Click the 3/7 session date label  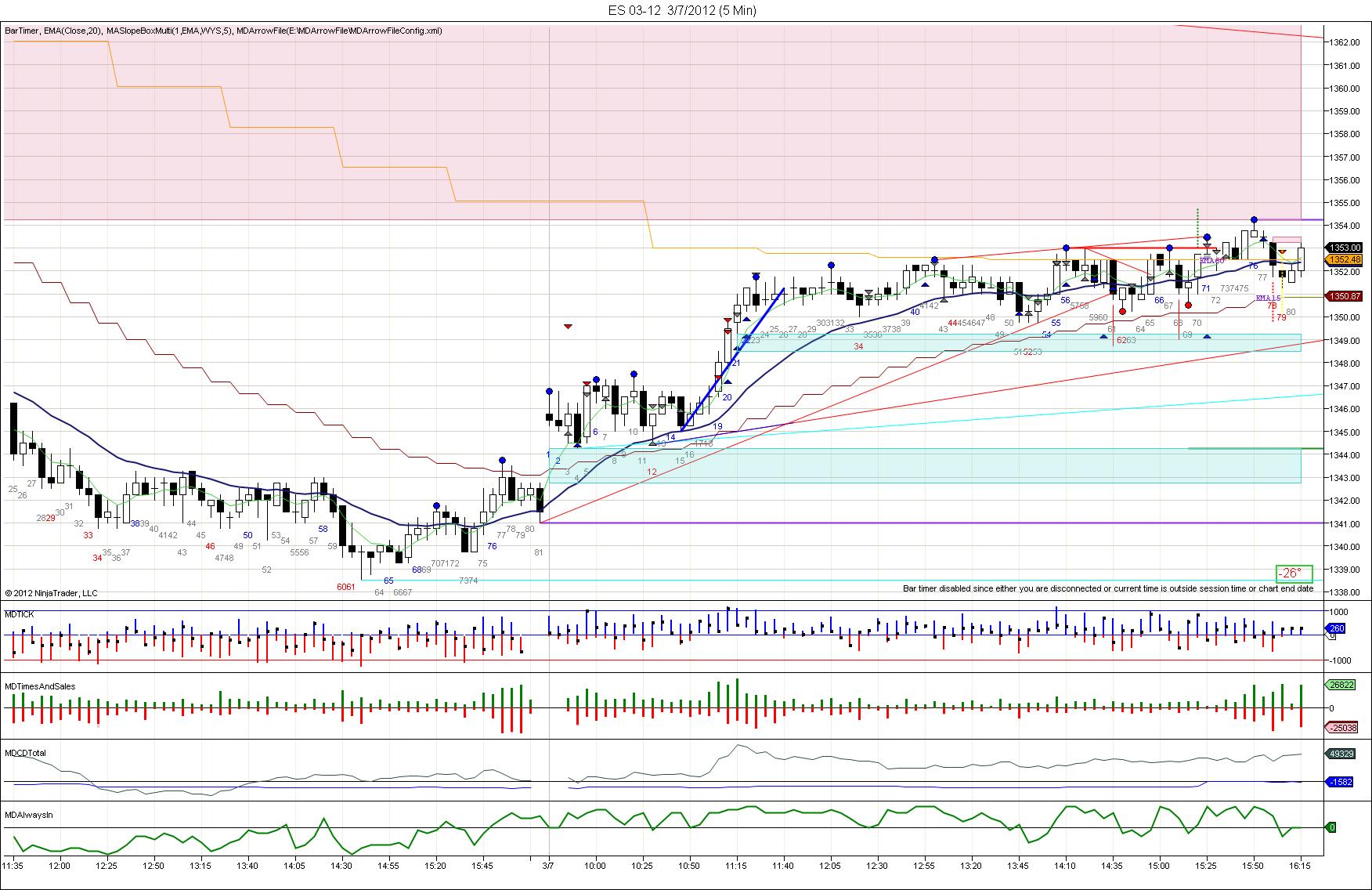click(548, 866)
